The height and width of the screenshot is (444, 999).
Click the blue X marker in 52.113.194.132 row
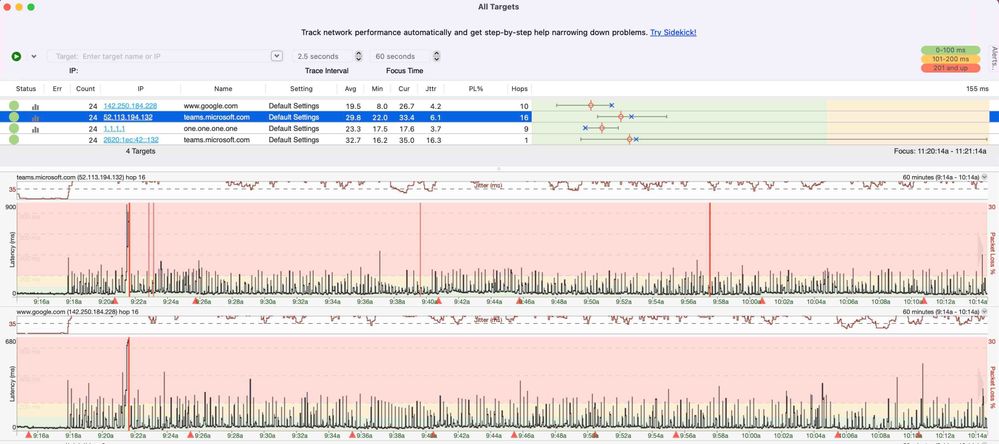(631, 117)
